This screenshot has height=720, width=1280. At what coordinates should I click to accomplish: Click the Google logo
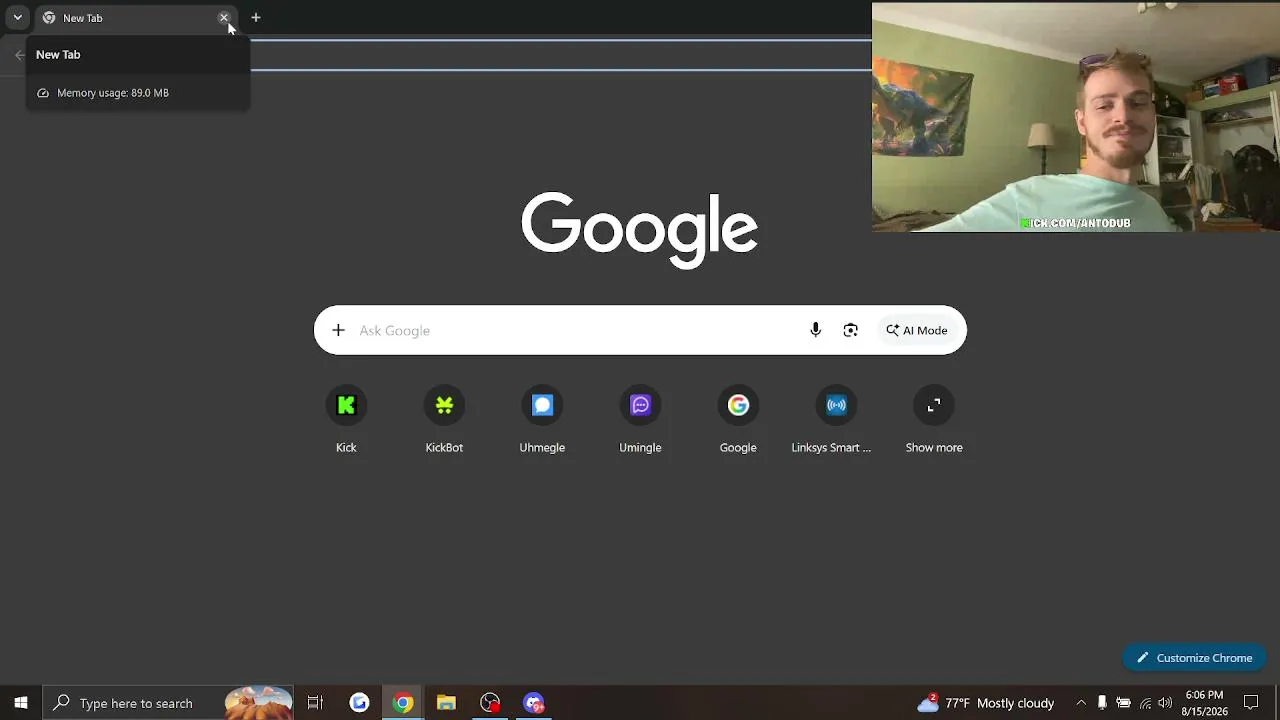pos(640,229)
